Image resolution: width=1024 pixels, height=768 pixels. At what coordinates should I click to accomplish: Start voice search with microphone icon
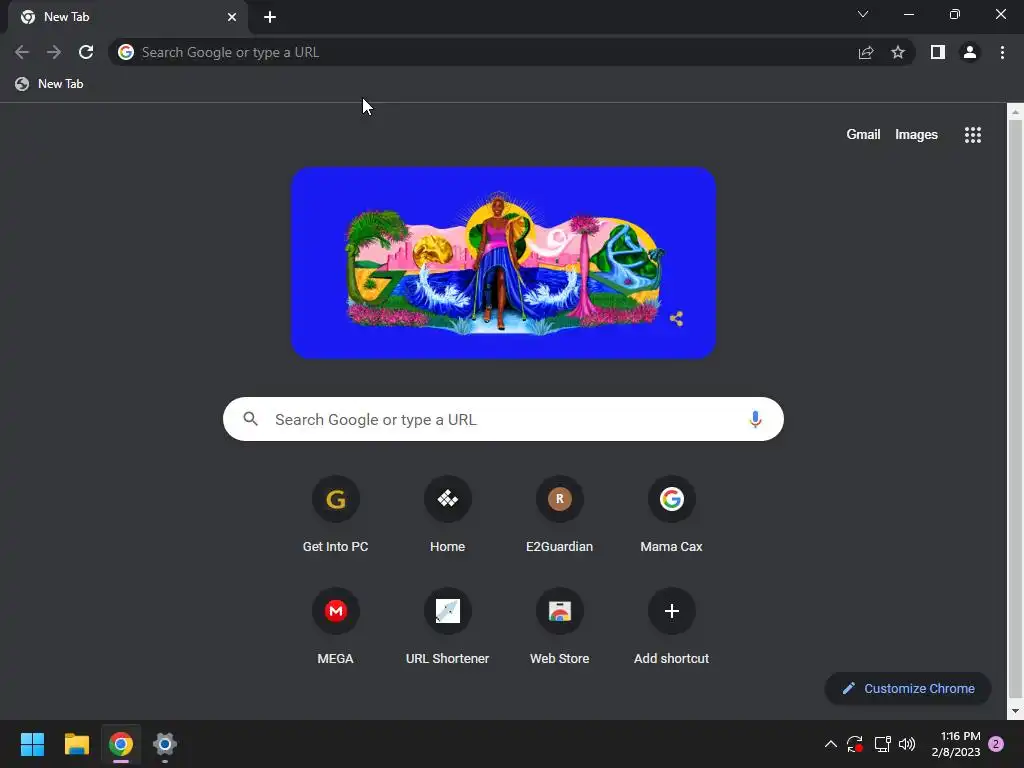(x=755, y=419)
